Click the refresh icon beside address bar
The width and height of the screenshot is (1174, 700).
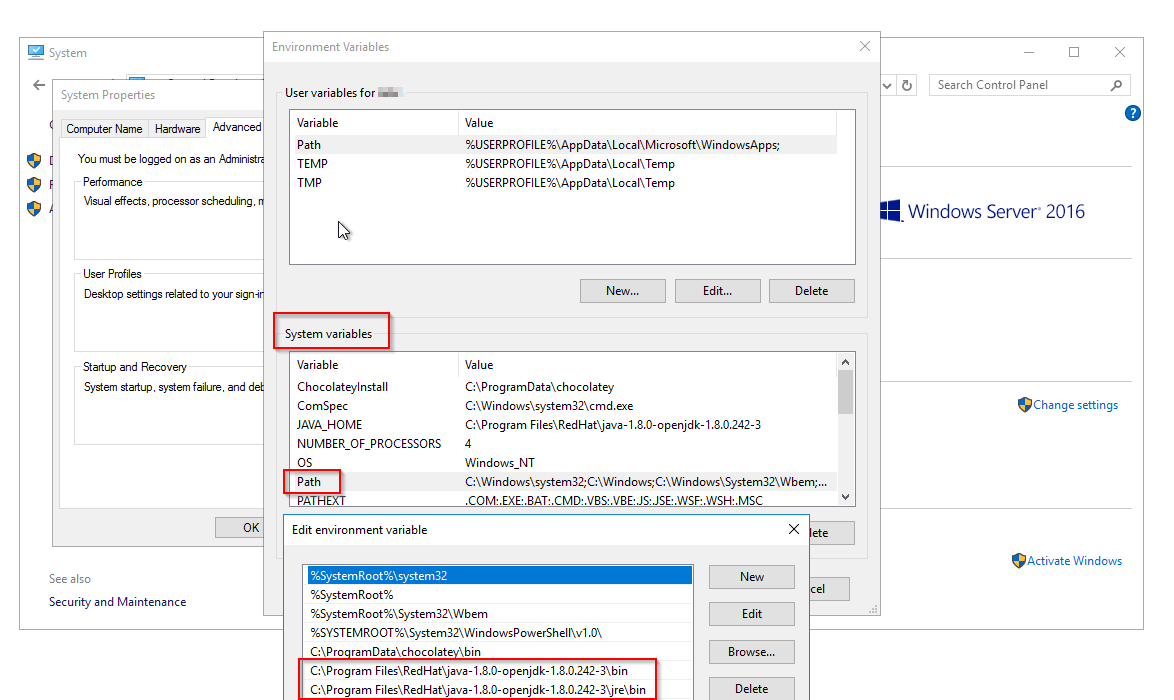907,86
